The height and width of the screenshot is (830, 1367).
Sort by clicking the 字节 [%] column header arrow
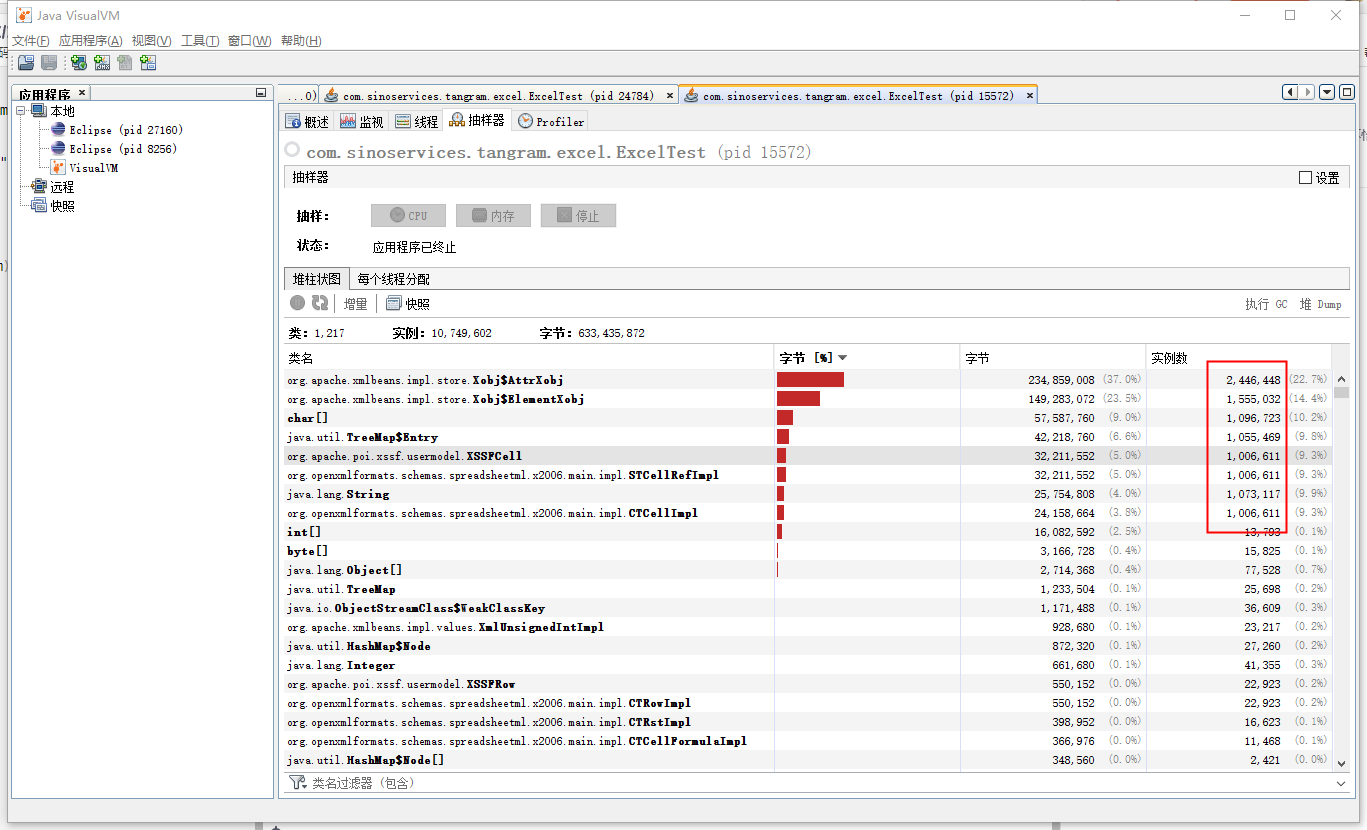point(840,357)
